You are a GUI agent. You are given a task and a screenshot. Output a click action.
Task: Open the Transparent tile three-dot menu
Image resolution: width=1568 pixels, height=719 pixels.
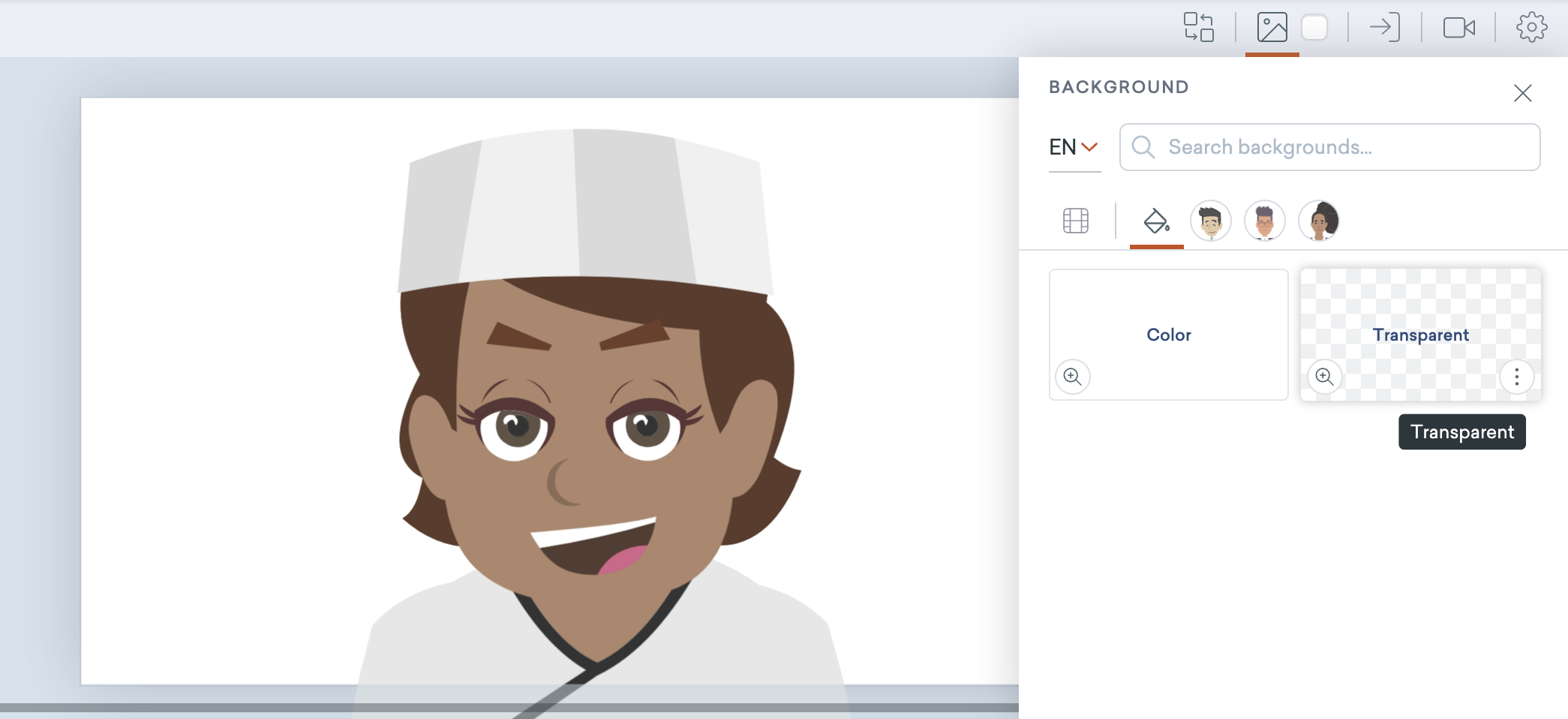[1516, 376]
